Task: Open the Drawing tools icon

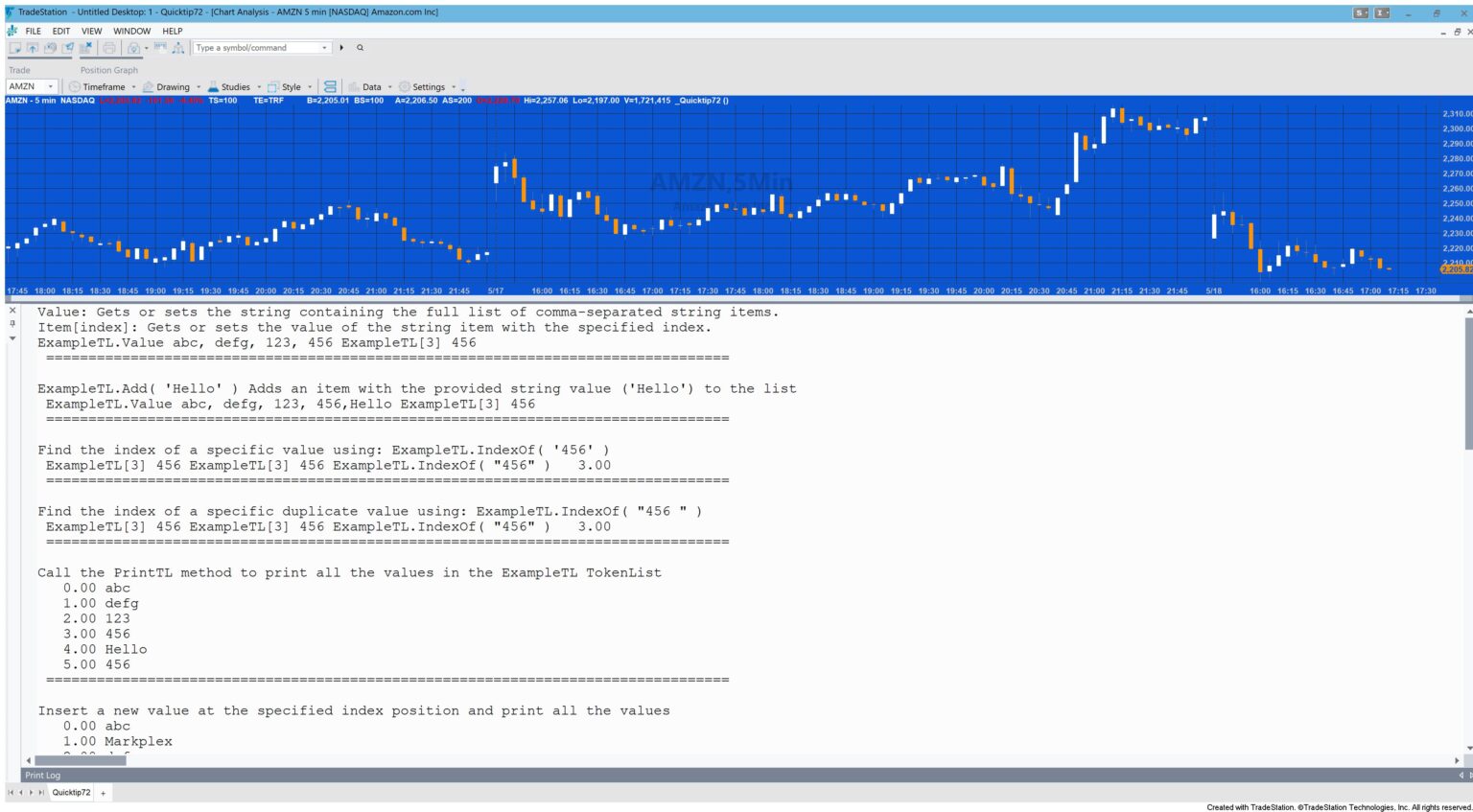Action: point(147,86)
